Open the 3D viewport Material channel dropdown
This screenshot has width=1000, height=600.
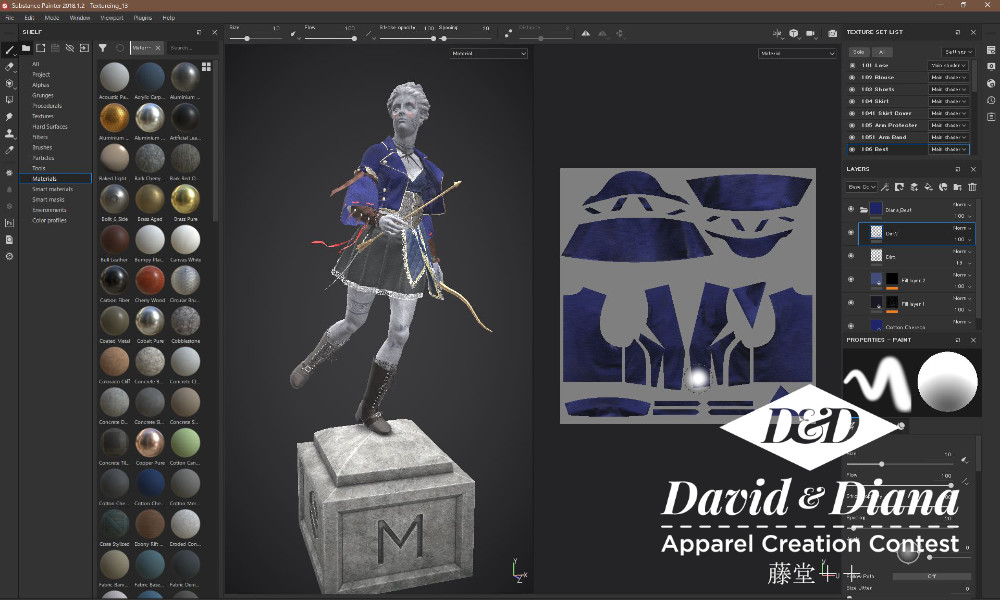pyautogui.click(x=489, y=54)
